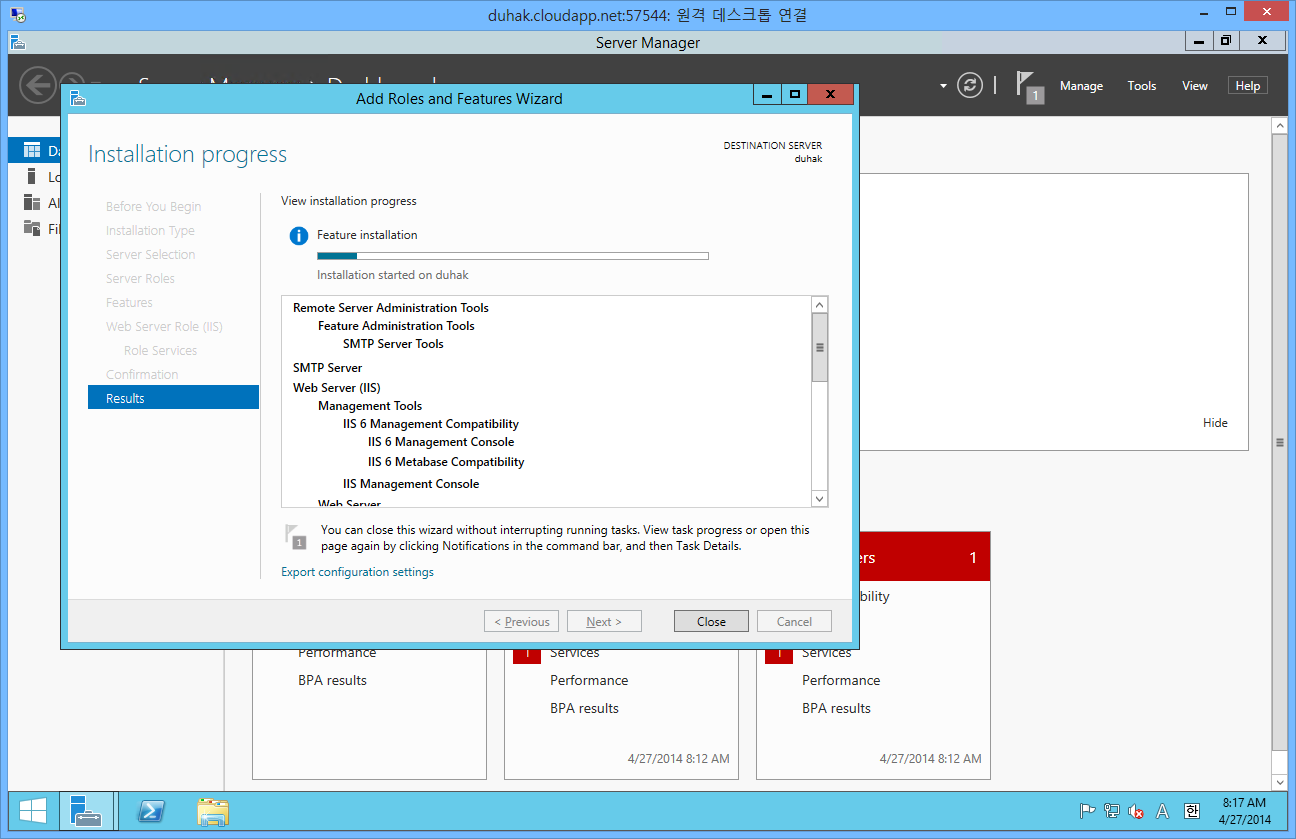Click the red tile header showing 1
The image size is (1296, 839).
click(924, 557)
